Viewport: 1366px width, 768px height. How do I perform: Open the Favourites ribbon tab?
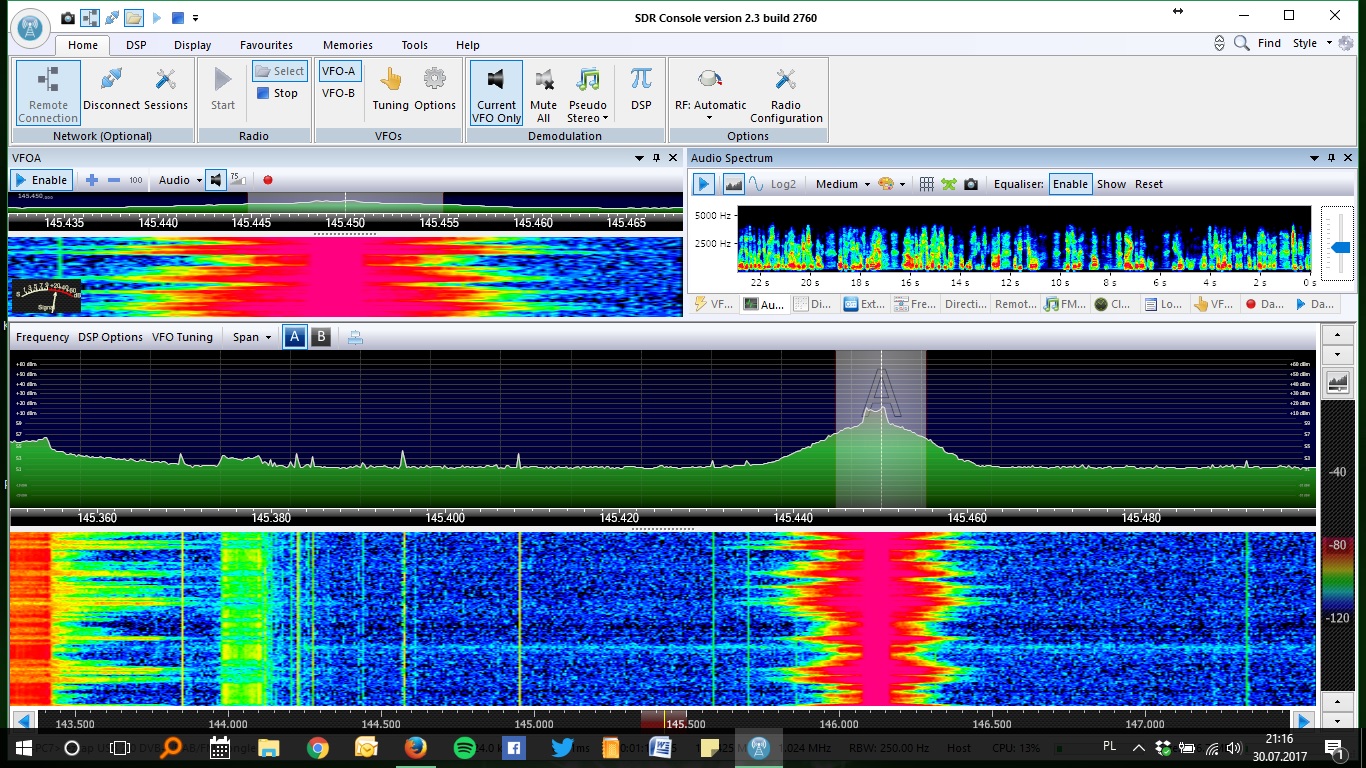(266, 45)
